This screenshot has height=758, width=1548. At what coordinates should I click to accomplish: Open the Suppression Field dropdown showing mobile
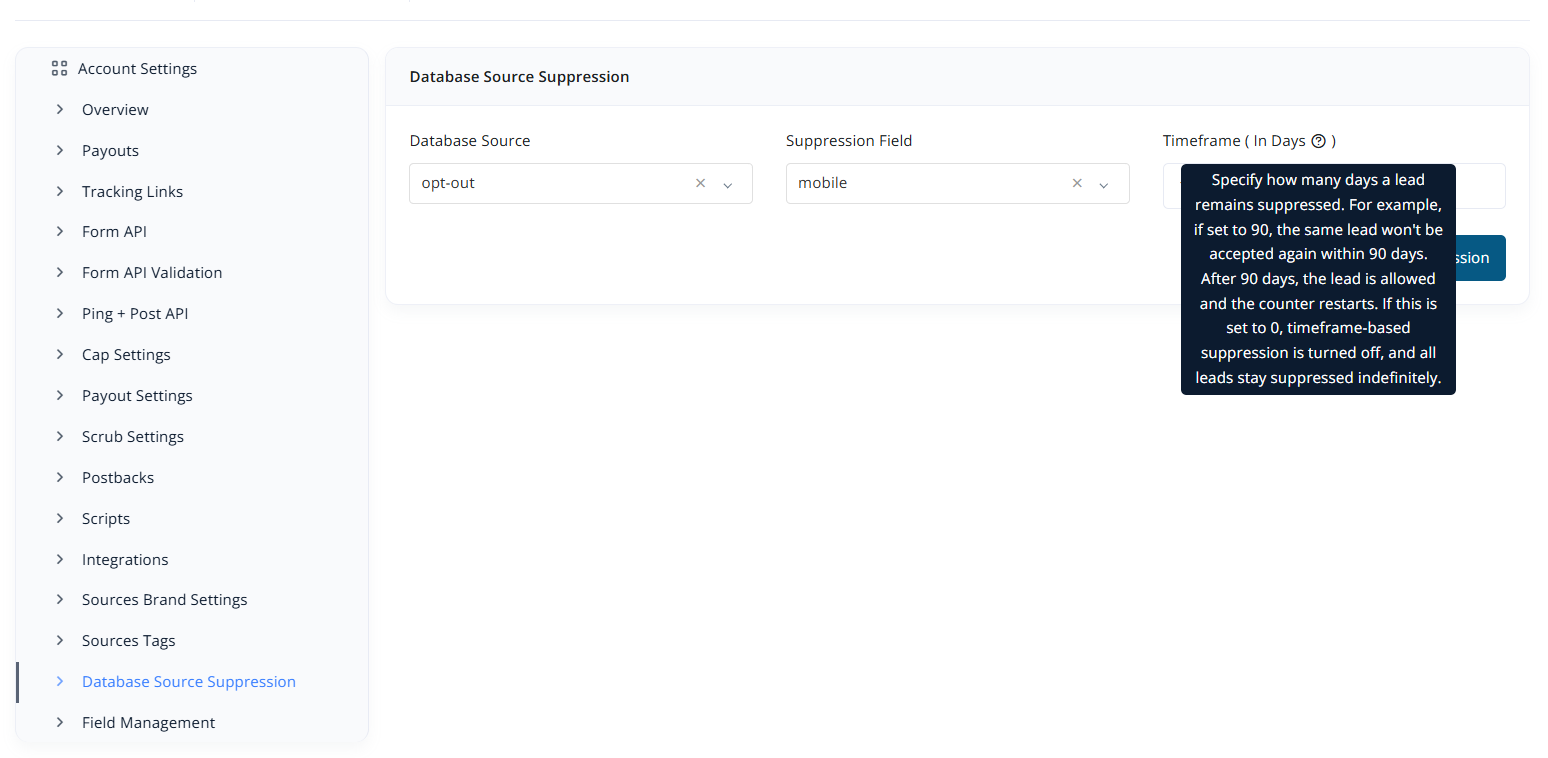[958, 184]
